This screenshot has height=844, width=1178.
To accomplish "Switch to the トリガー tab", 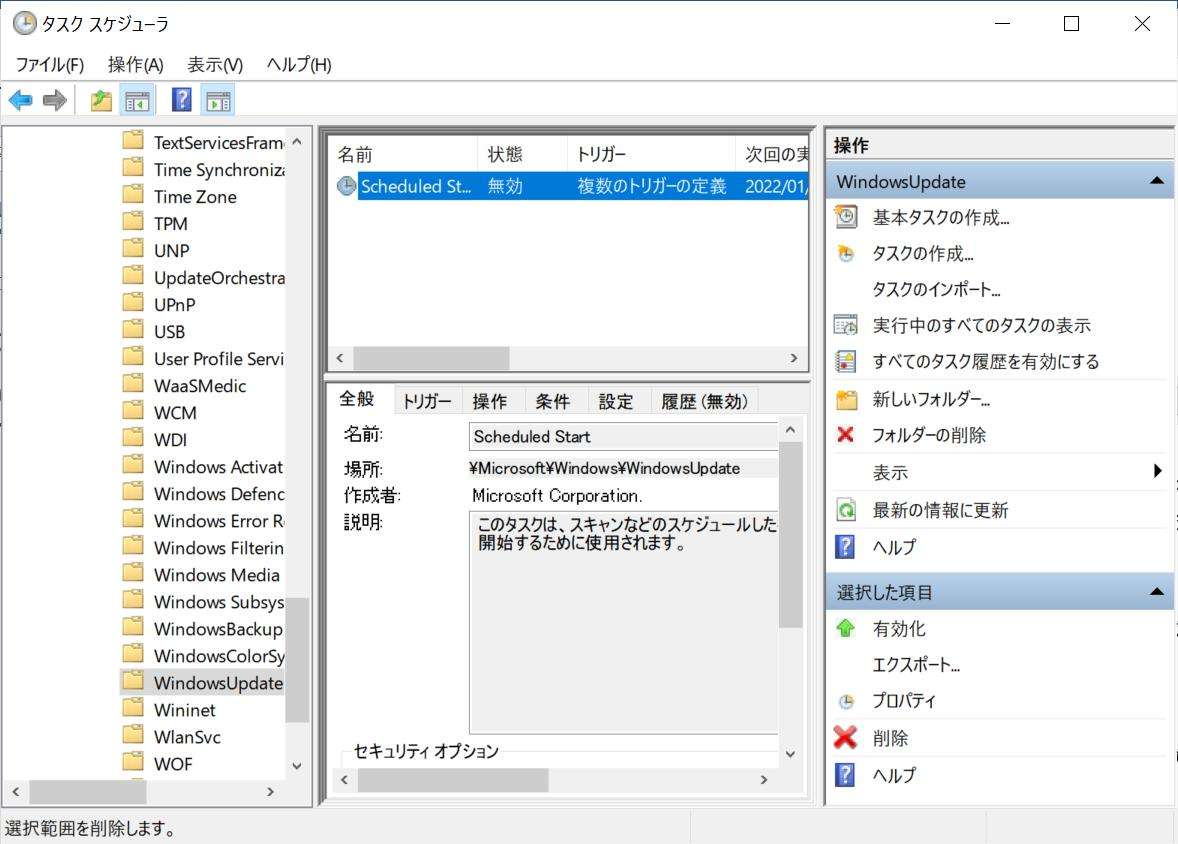I will [427, 401].
